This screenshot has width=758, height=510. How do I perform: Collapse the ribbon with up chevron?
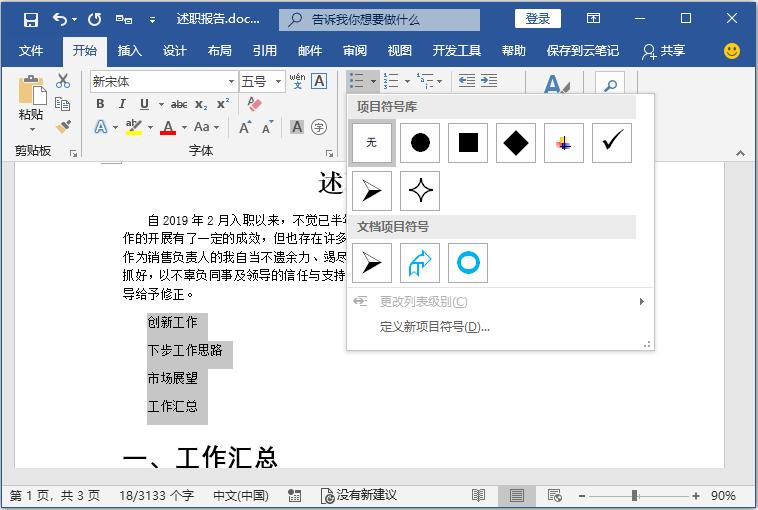[740, 153]
